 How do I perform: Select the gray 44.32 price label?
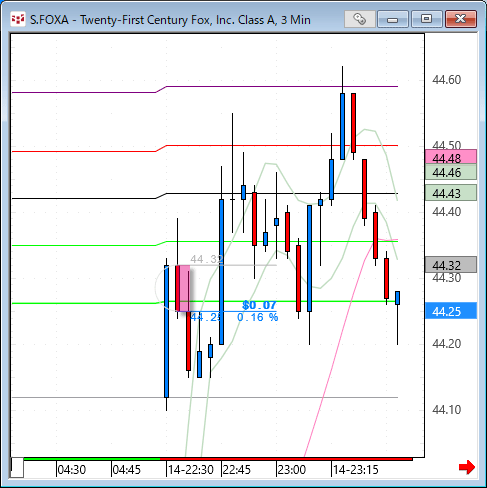(451, 265)
